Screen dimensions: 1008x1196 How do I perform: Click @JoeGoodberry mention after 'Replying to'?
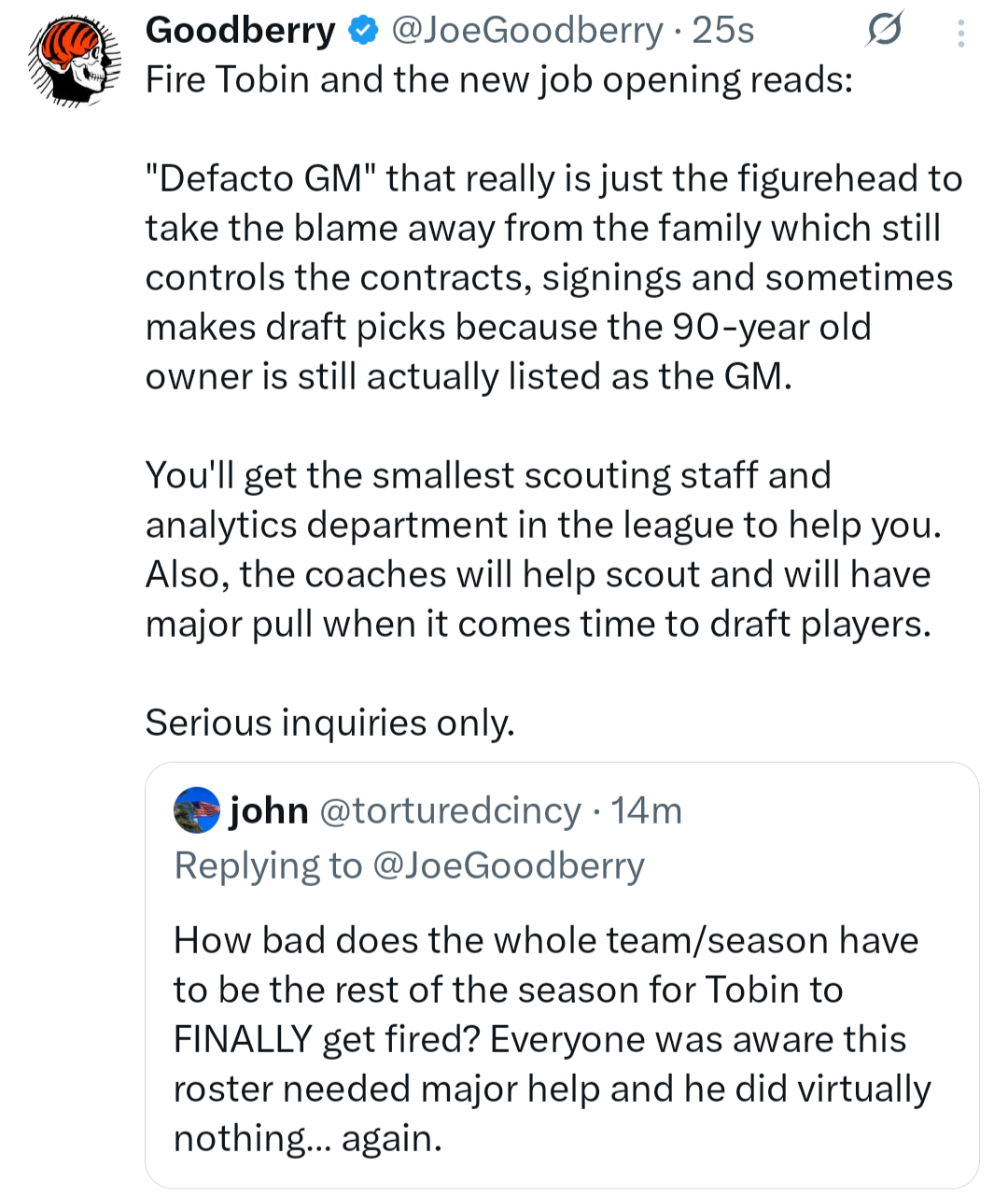509,865
